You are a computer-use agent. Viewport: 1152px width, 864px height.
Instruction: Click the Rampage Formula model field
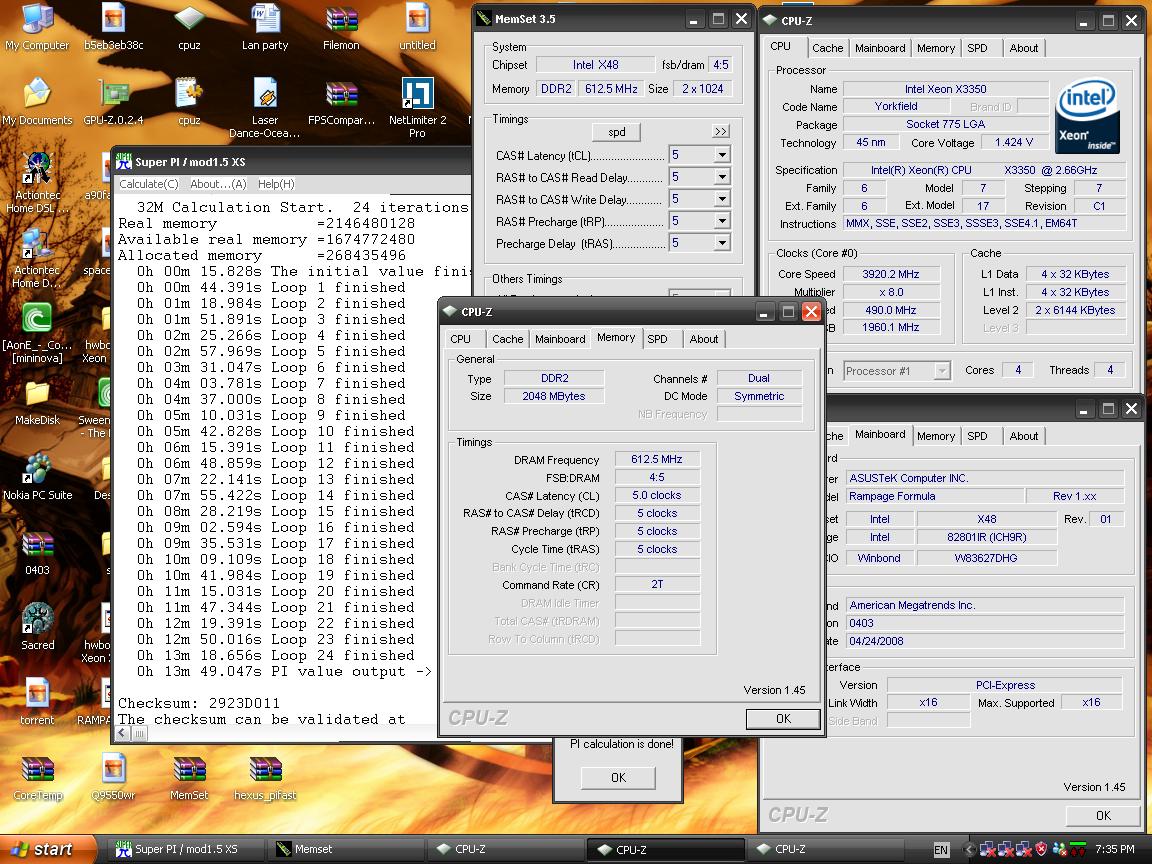click(x=935, y=497)
